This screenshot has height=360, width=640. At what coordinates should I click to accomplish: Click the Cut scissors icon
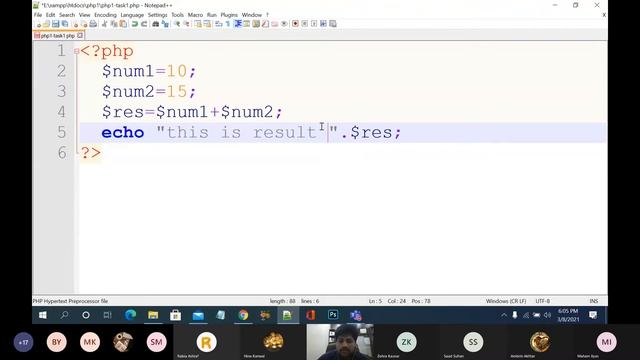[104, 24]
